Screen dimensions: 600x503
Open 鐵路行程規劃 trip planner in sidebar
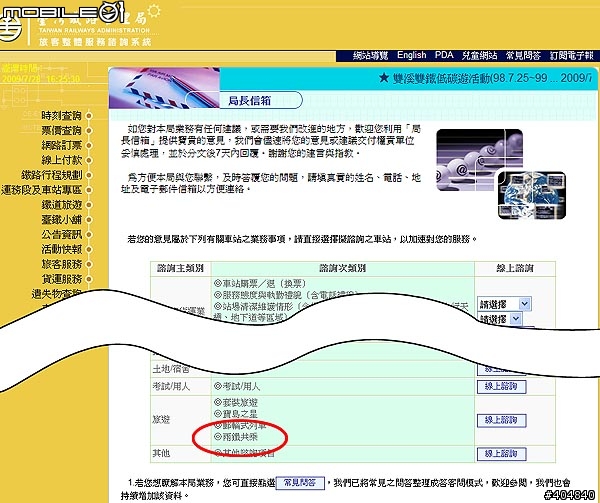[x=52, y=175]
